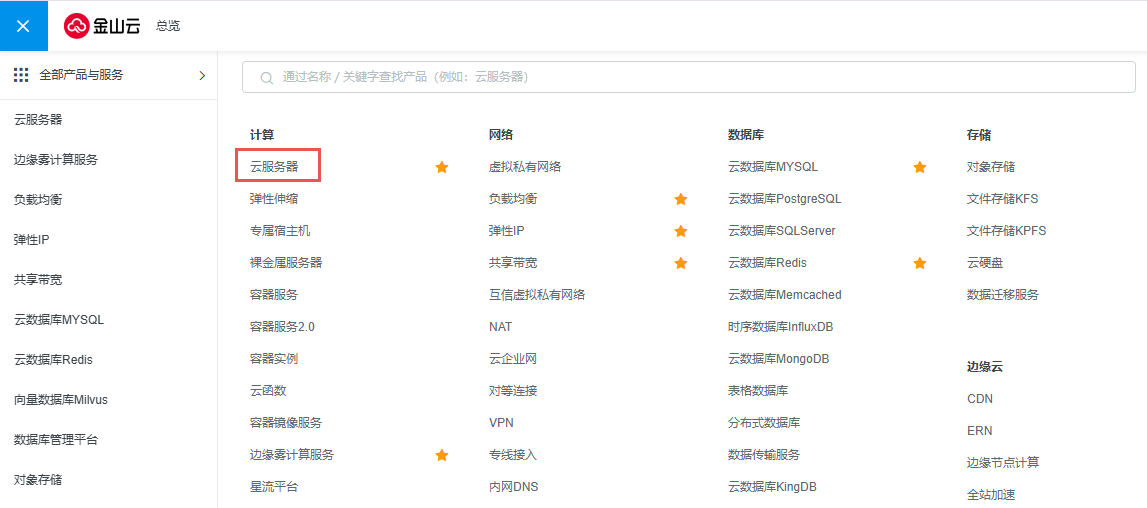Open 对象存储 under 存储
The height and width of the screenshot is (508, 1147).
pyautogui.click(x=991, y=167)
